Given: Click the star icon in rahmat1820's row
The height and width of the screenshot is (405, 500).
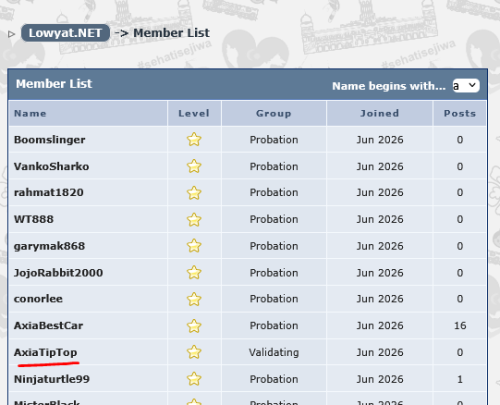Looking at the screenshot, I should click(194, 193).
